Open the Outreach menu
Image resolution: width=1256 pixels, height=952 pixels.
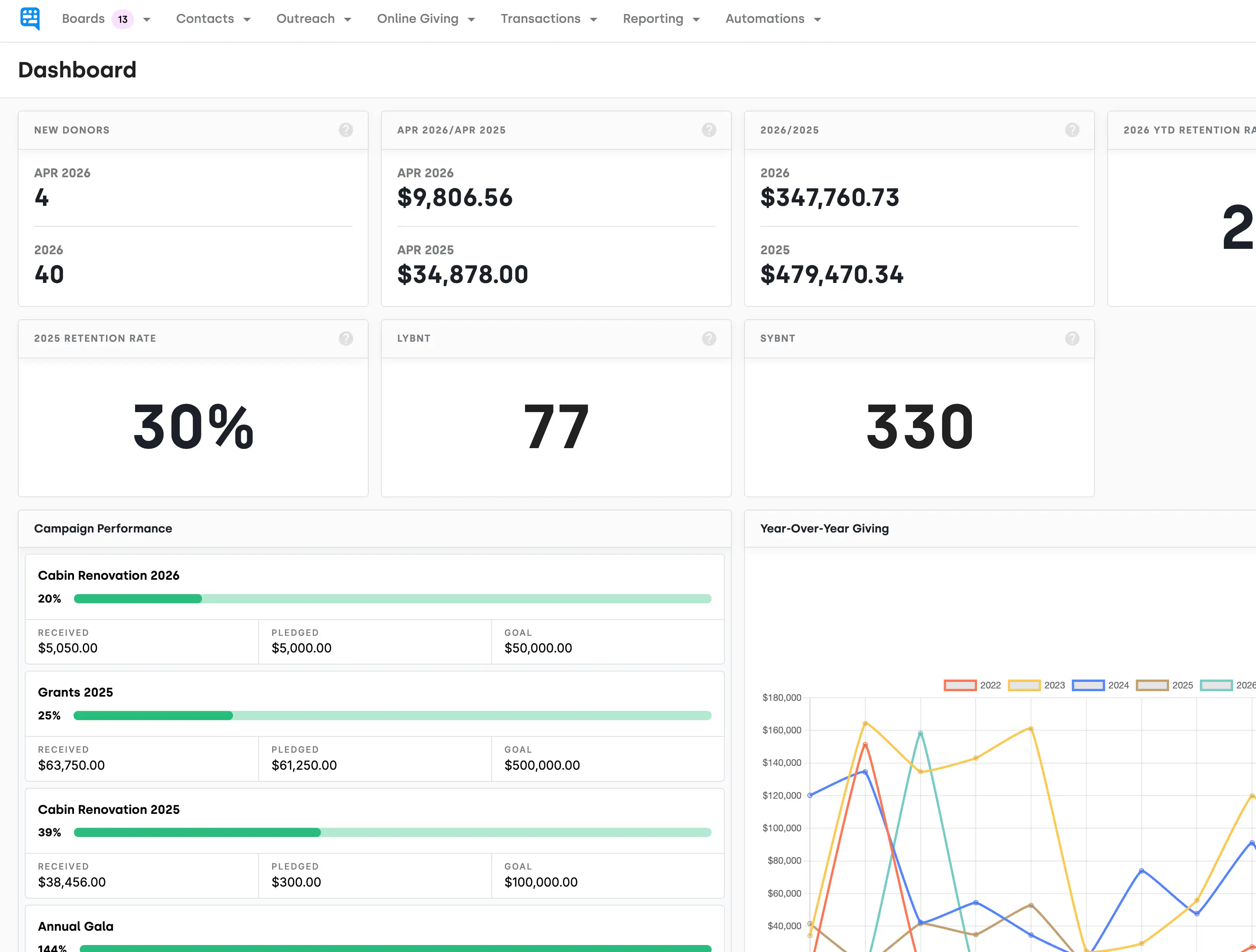pyautogui.click(x=305, y=19)
